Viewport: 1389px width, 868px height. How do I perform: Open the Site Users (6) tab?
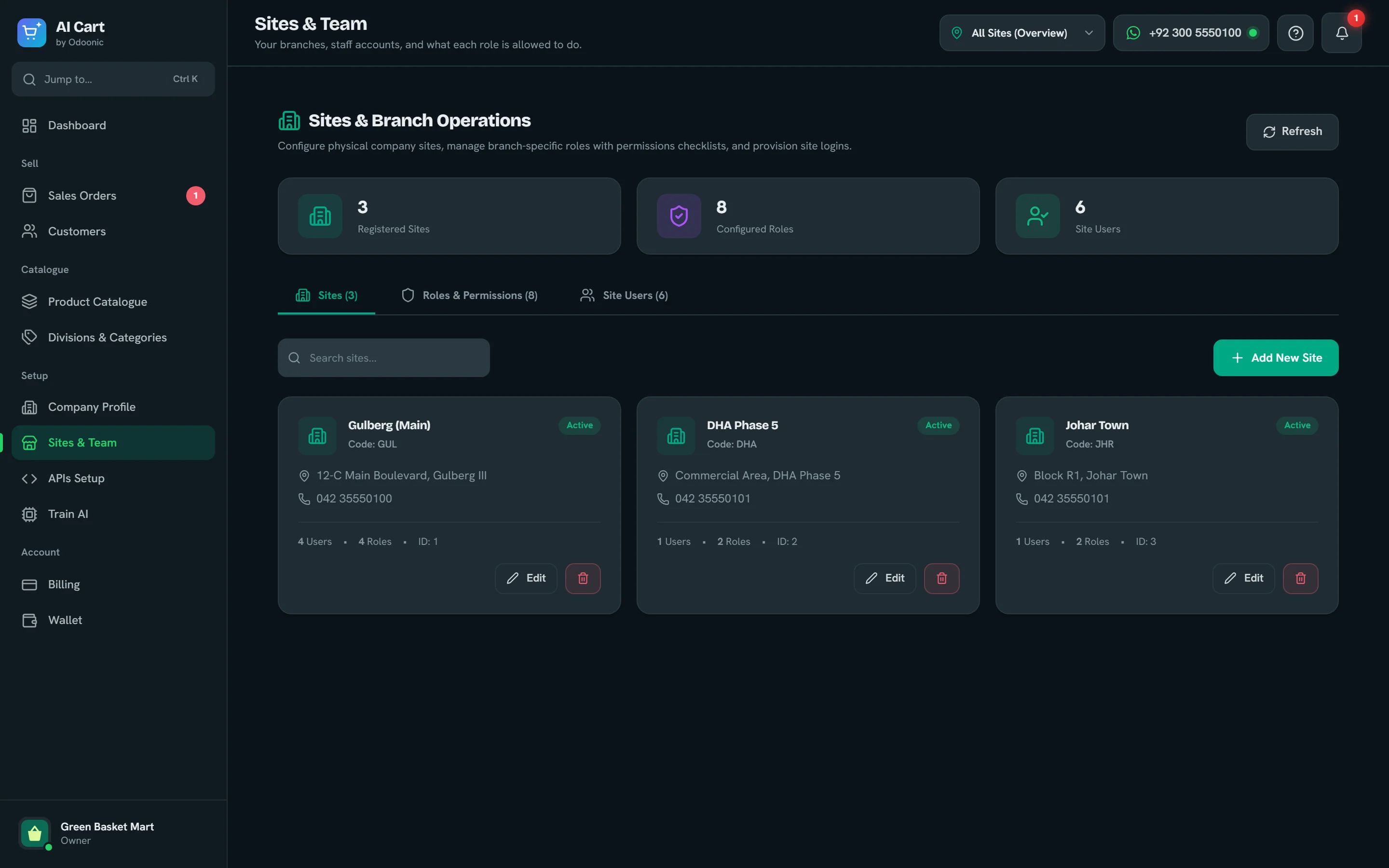[624, 296]
